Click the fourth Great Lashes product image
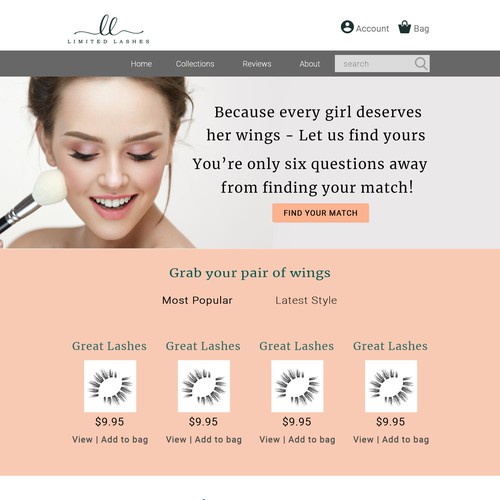The image size is (500, 500). point(391,386)
